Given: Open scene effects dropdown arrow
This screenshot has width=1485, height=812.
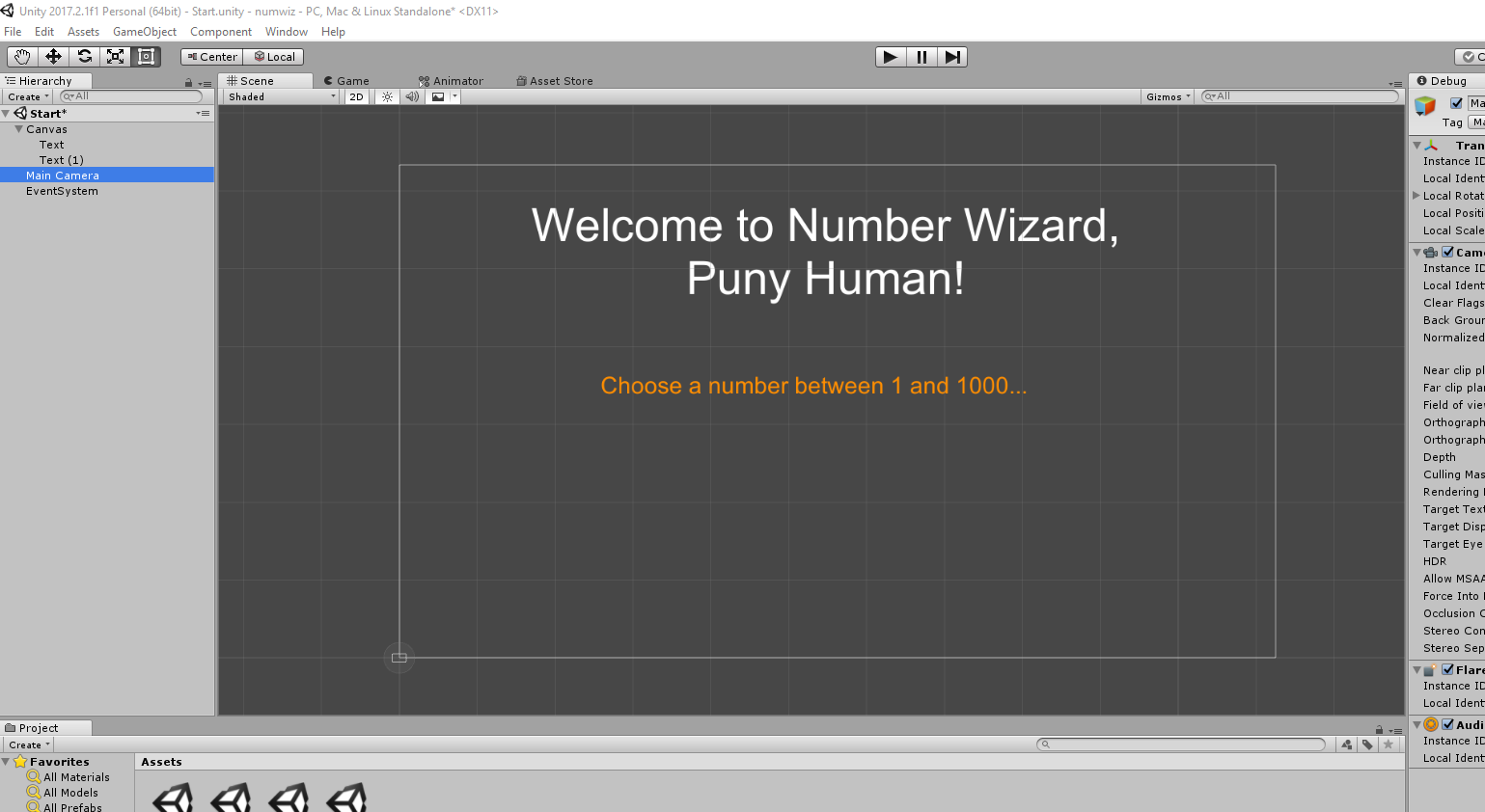Looking at the screenshot, I should click(x=454, y=96).
